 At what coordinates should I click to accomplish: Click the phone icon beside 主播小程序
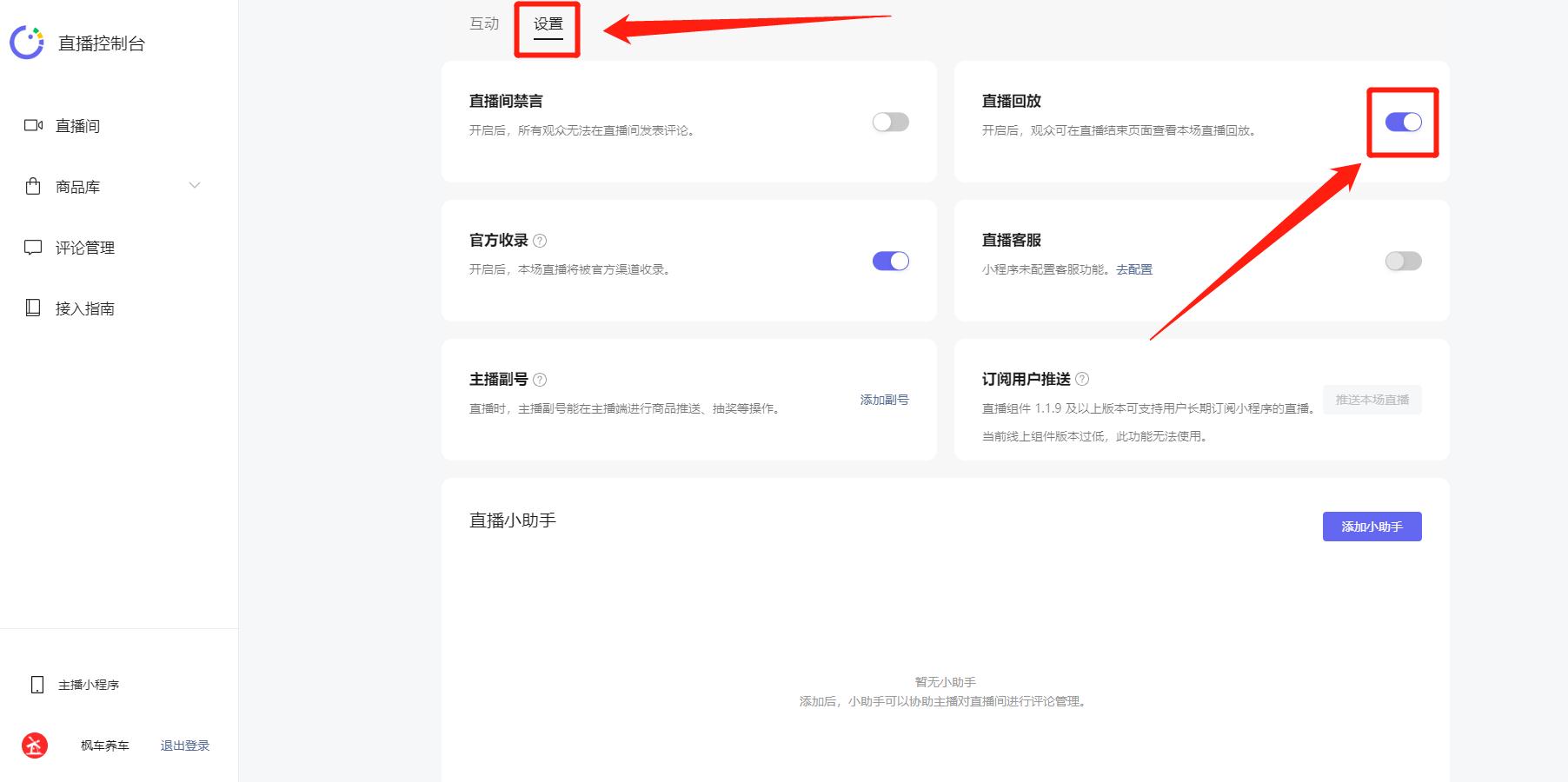pyautogui.click(x=37, y=685)
